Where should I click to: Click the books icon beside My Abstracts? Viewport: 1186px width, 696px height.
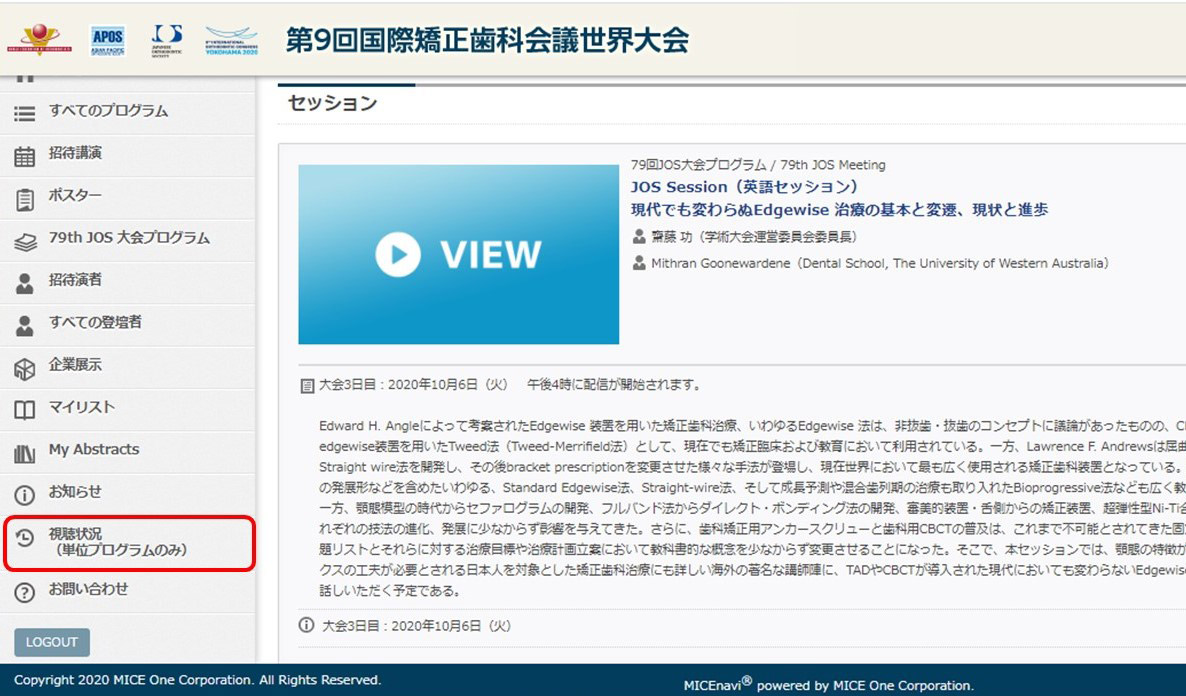click(x=25, y=454)
